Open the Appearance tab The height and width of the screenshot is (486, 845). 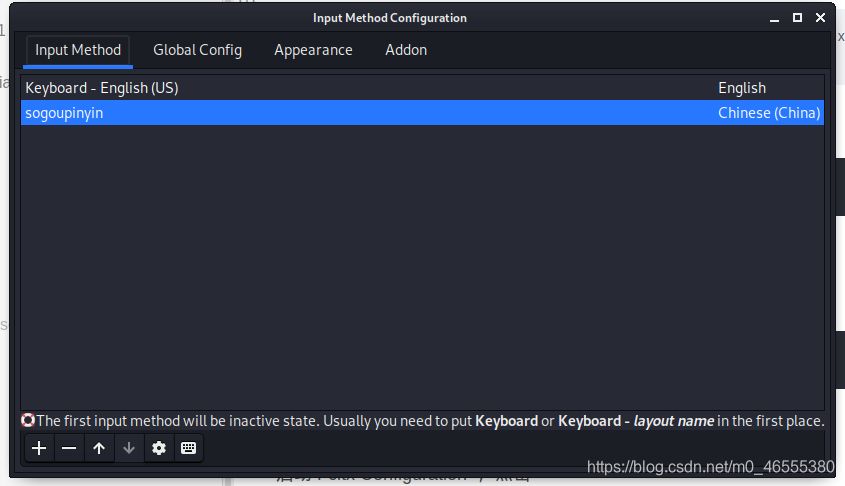[313, 50]
